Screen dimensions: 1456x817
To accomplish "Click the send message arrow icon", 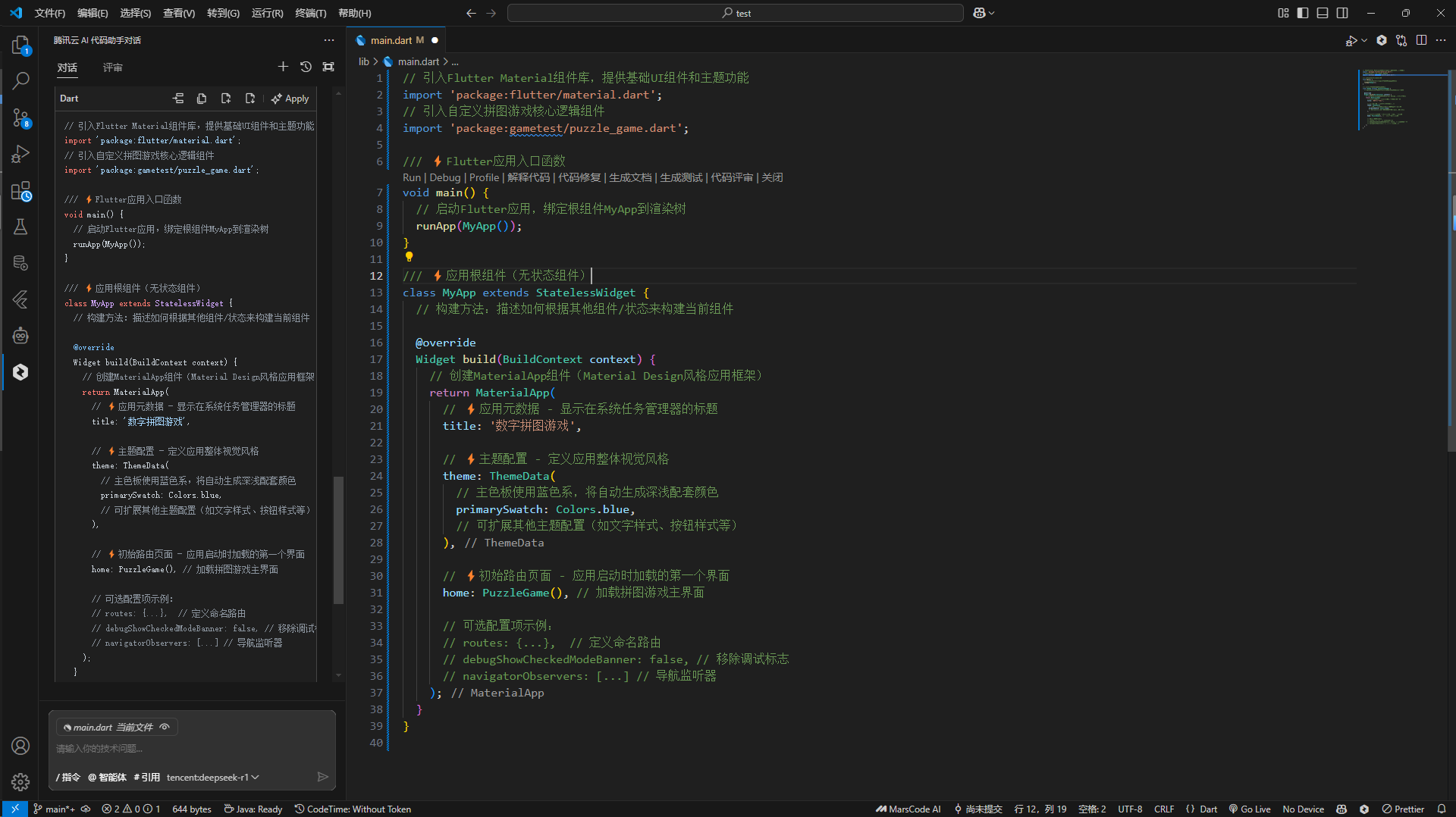I will point(322,777).
